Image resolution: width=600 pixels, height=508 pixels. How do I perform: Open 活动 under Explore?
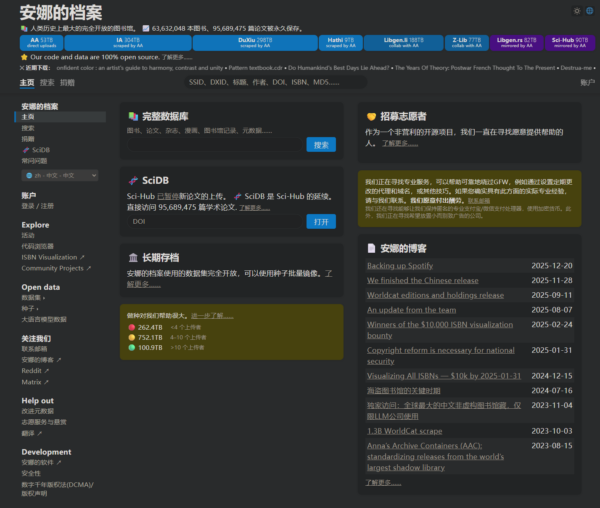pos(28,235)
